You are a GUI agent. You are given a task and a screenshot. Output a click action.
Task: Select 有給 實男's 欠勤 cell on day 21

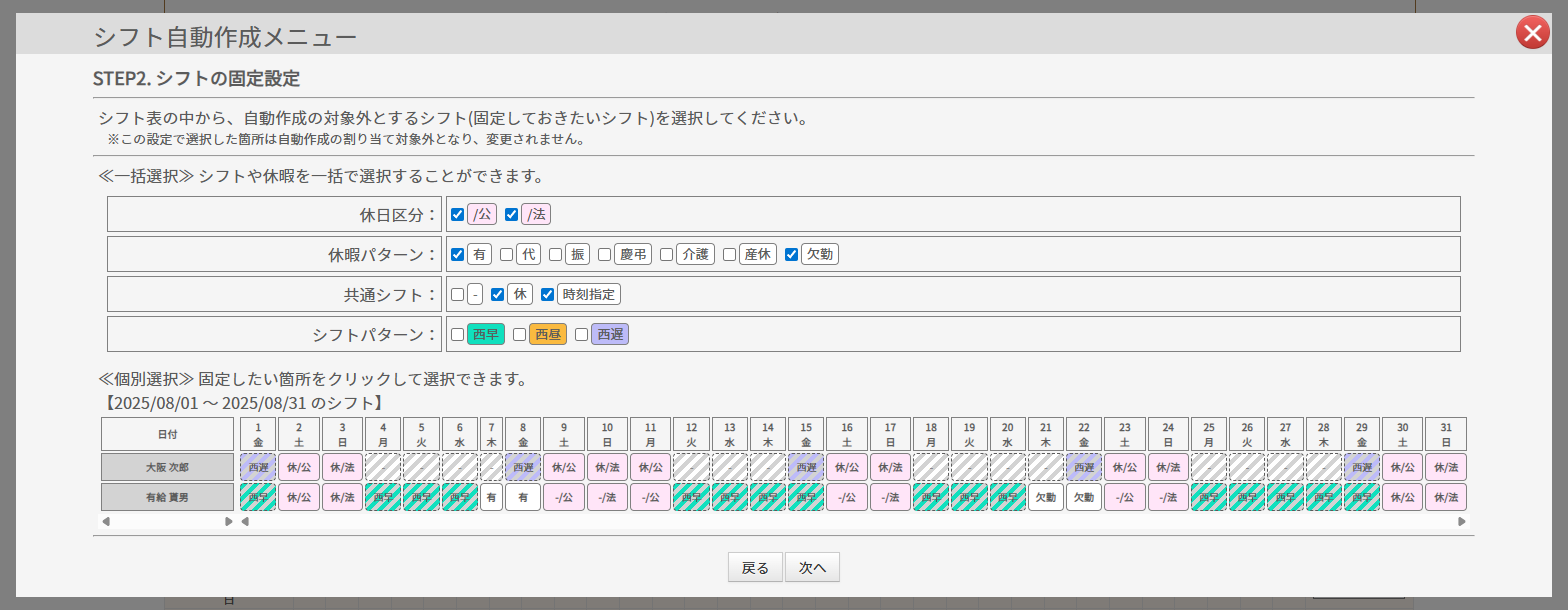point(1045,497)
